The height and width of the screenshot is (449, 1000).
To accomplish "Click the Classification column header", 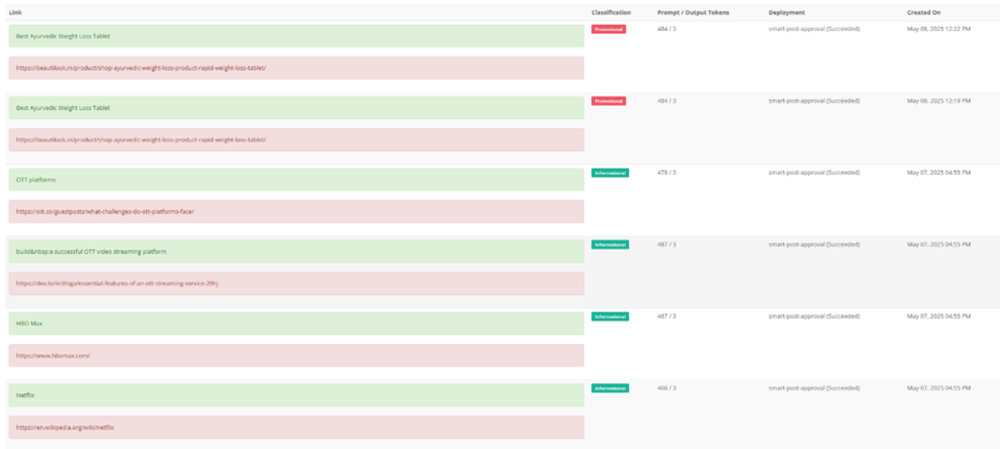I will click(x=611, y=12).
